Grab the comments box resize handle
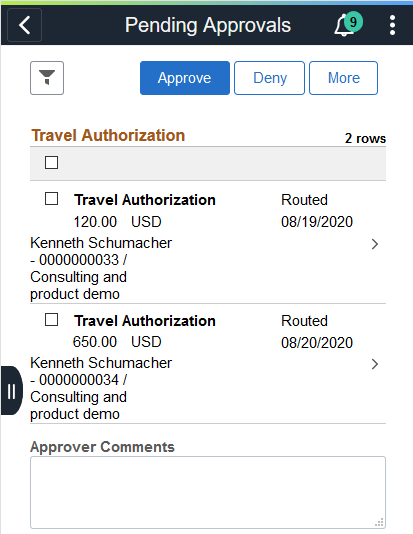Screen dimensions: 413x534 [380, 522]
